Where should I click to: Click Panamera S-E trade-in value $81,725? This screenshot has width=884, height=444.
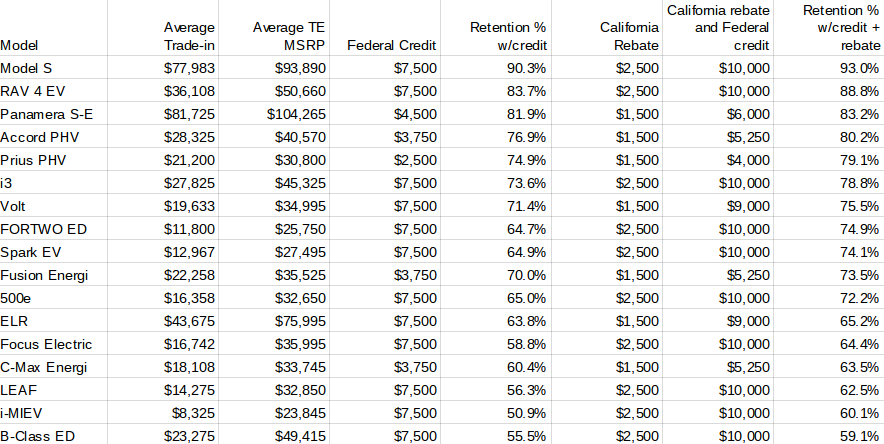[189, 114]
